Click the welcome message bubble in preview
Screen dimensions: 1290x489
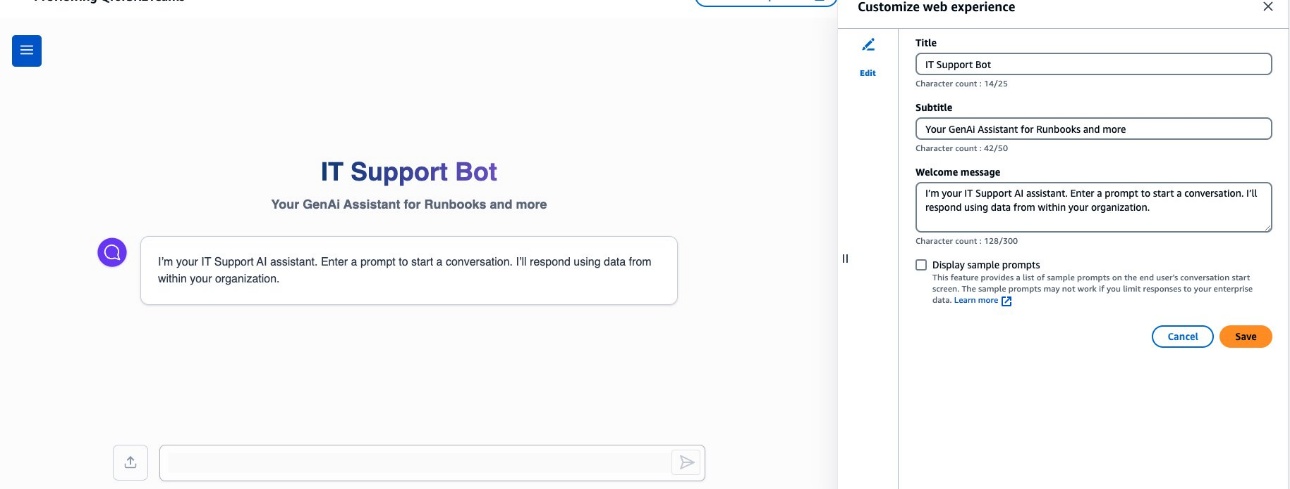coord(409,270)
